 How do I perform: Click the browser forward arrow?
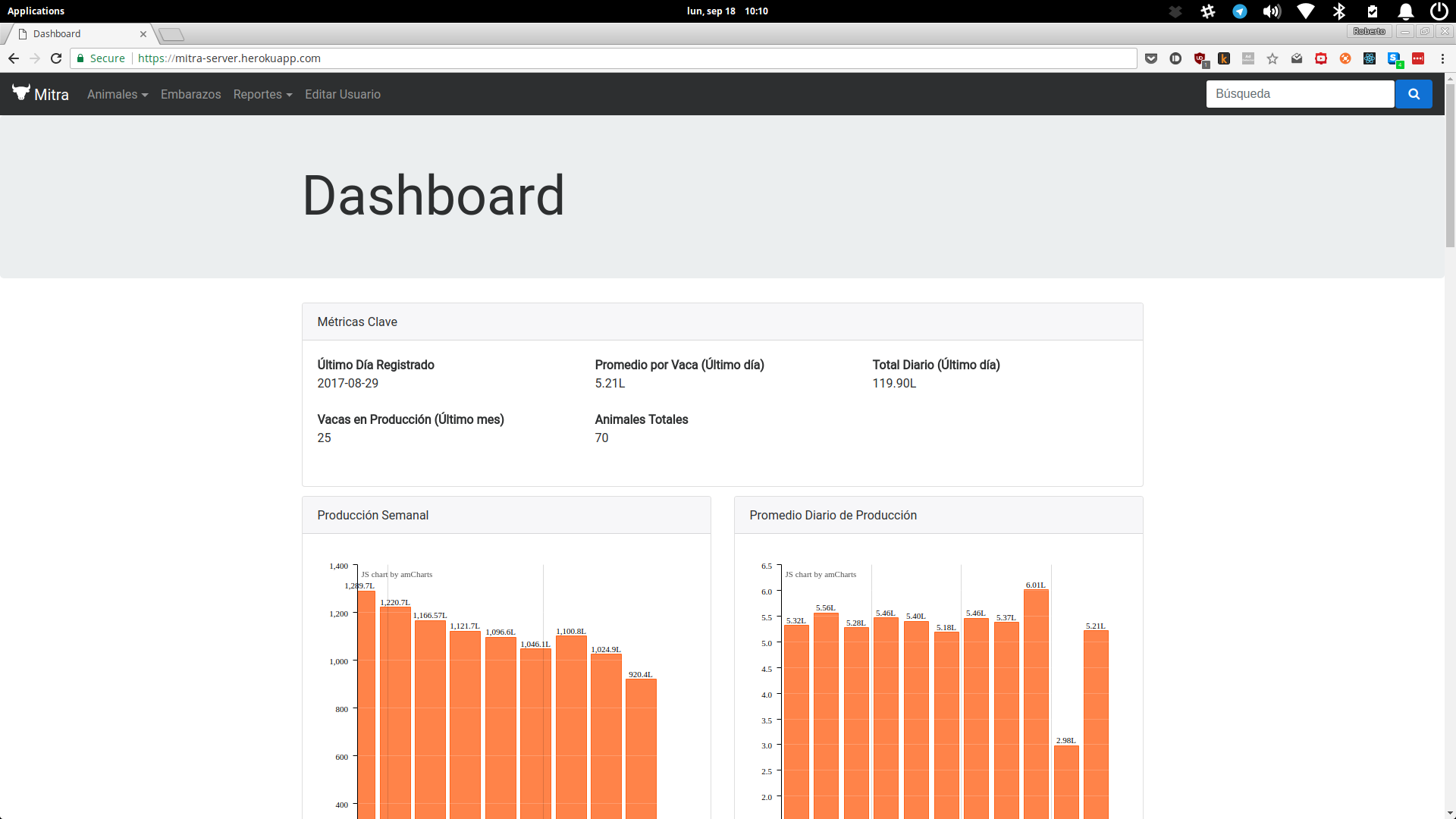click(34, 58)
